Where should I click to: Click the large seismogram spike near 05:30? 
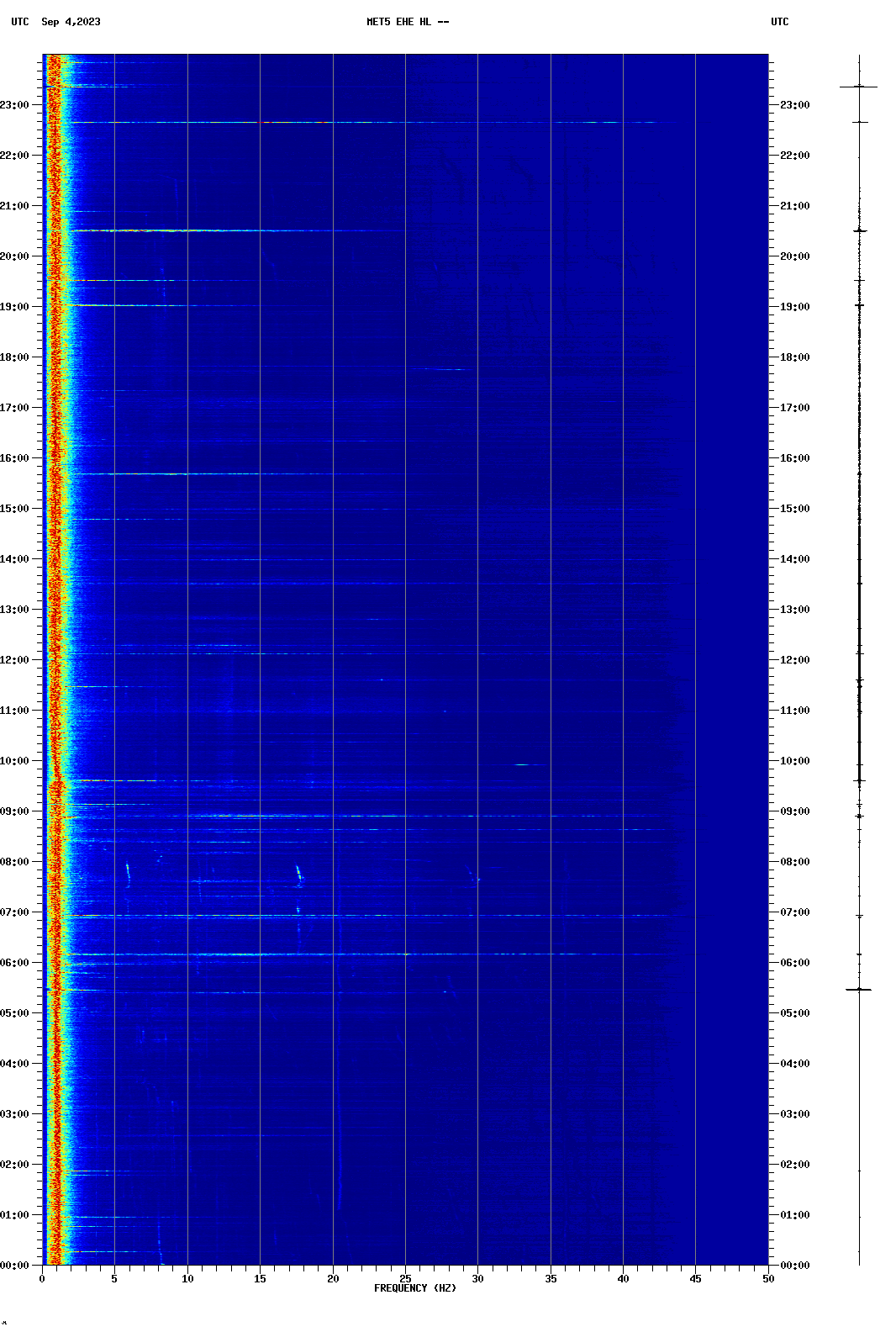(x=858, y=990)
